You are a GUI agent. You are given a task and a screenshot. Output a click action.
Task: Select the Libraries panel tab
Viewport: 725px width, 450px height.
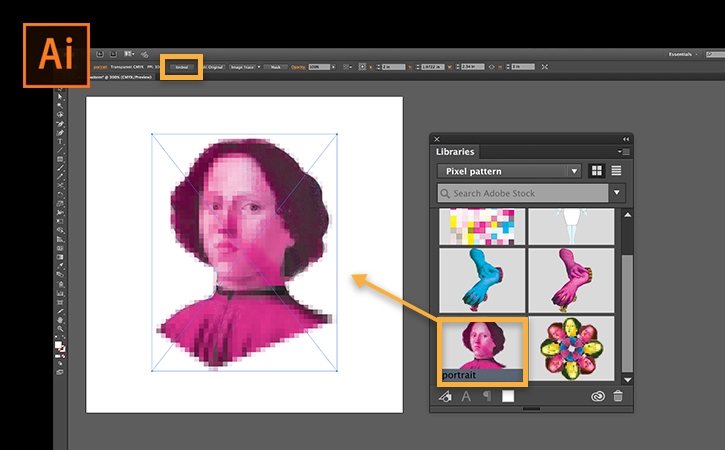(455, 152)
